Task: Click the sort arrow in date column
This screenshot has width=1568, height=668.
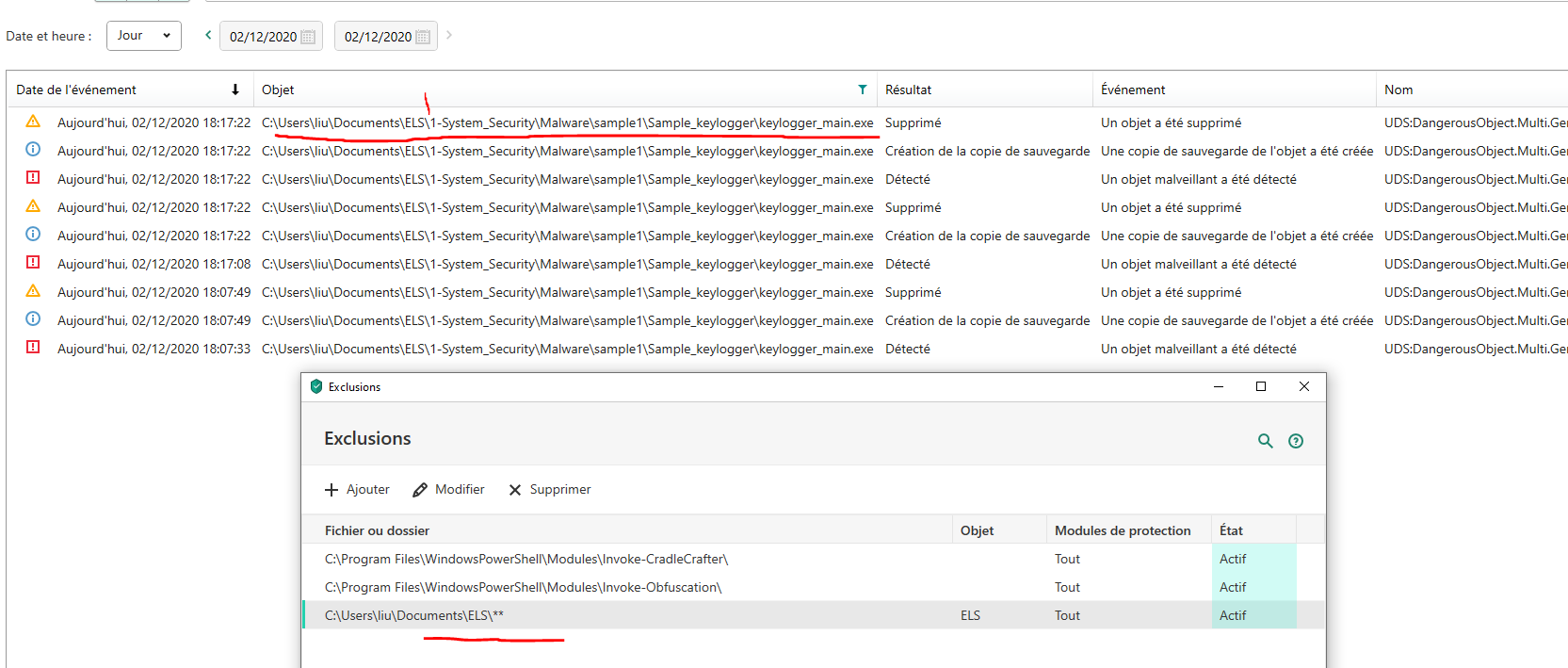Action: pyautogui.click(x=234, y=90)
